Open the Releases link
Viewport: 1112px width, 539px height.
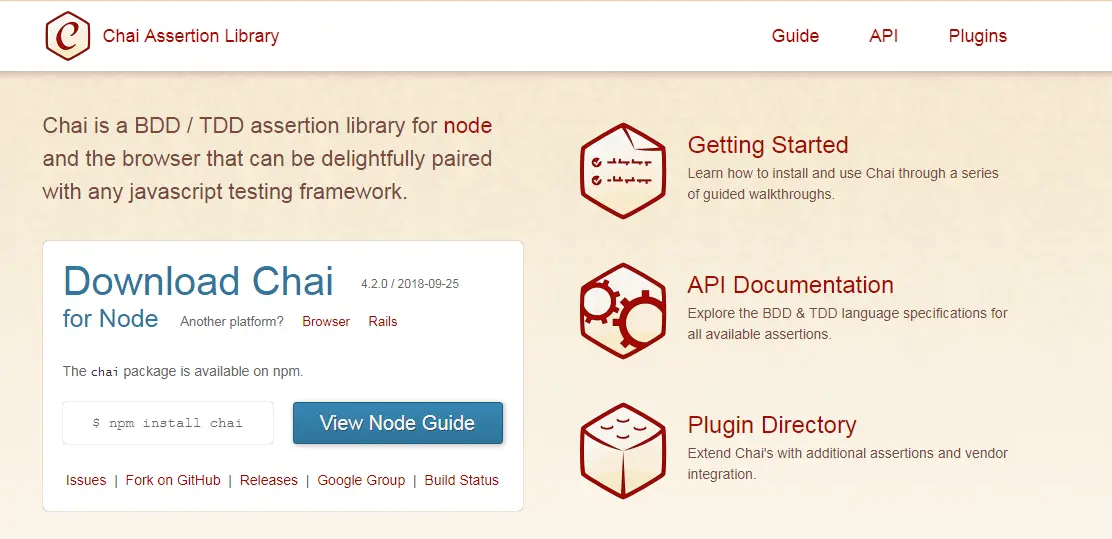pyautogui.click(x=269, y=480)
